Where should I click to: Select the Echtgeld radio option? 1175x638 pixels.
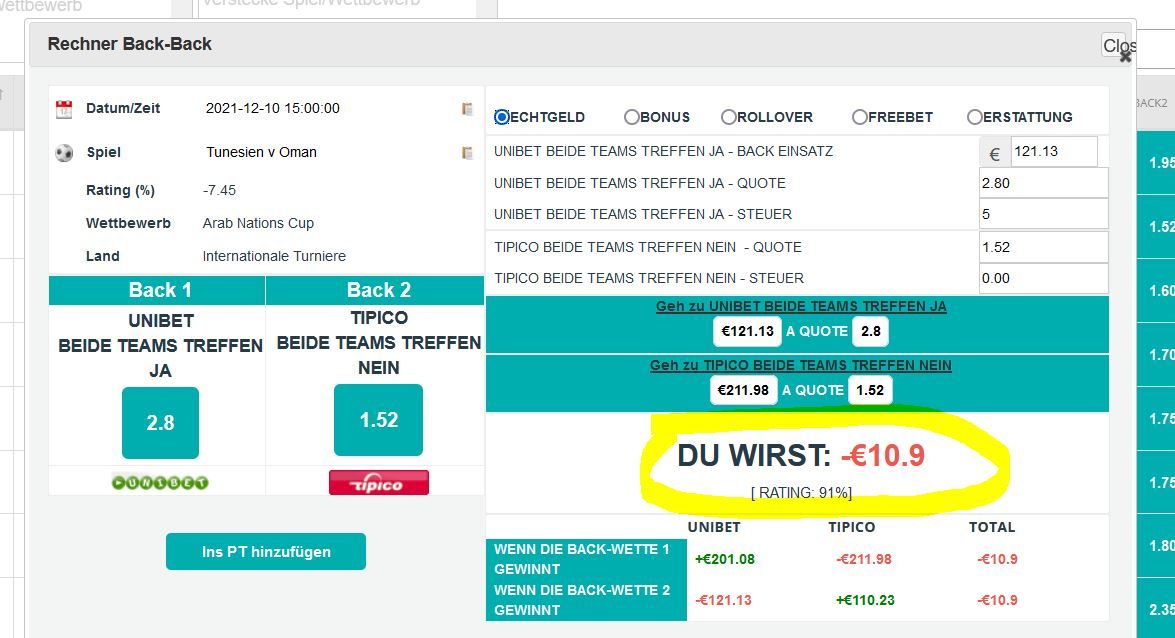[502, 117]
